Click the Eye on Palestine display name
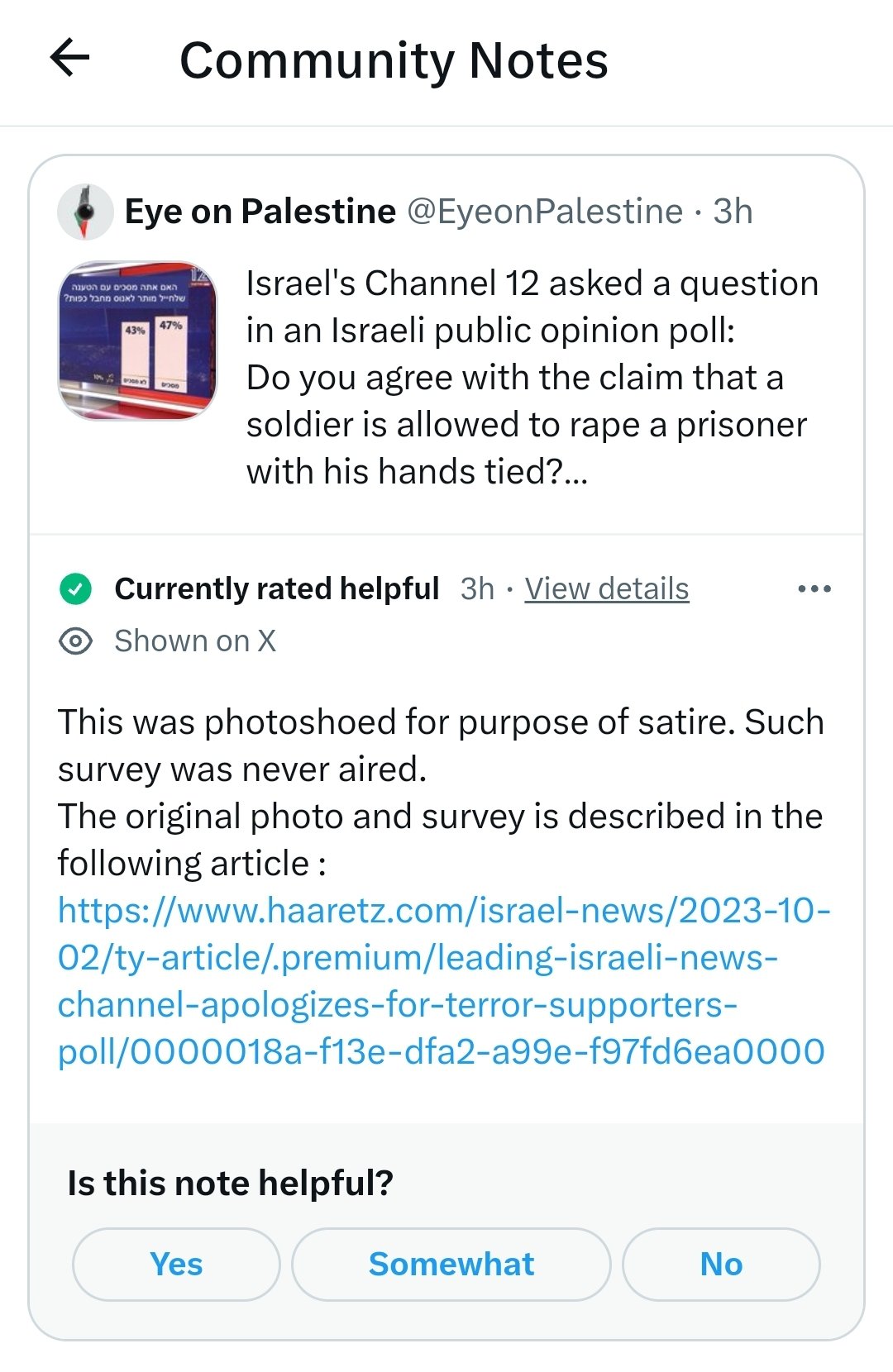Screen dimensions: 893x1372 260,212
